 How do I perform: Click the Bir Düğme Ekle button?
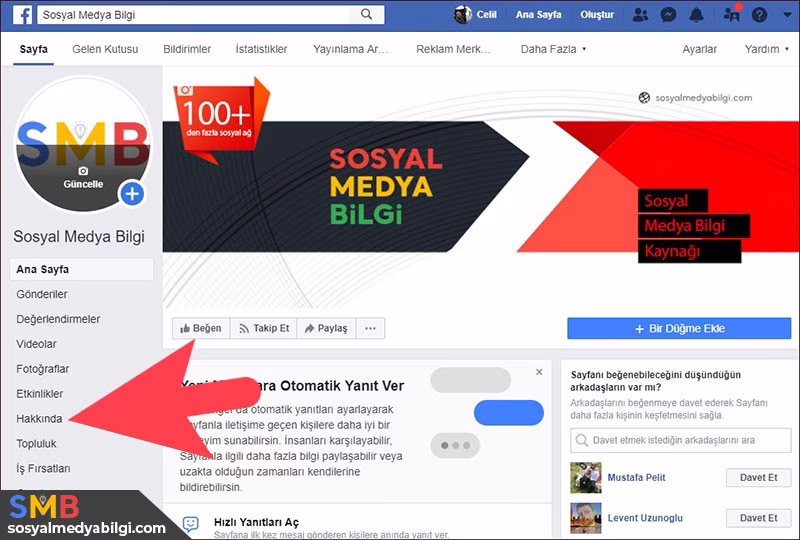[x=679, y=329]
